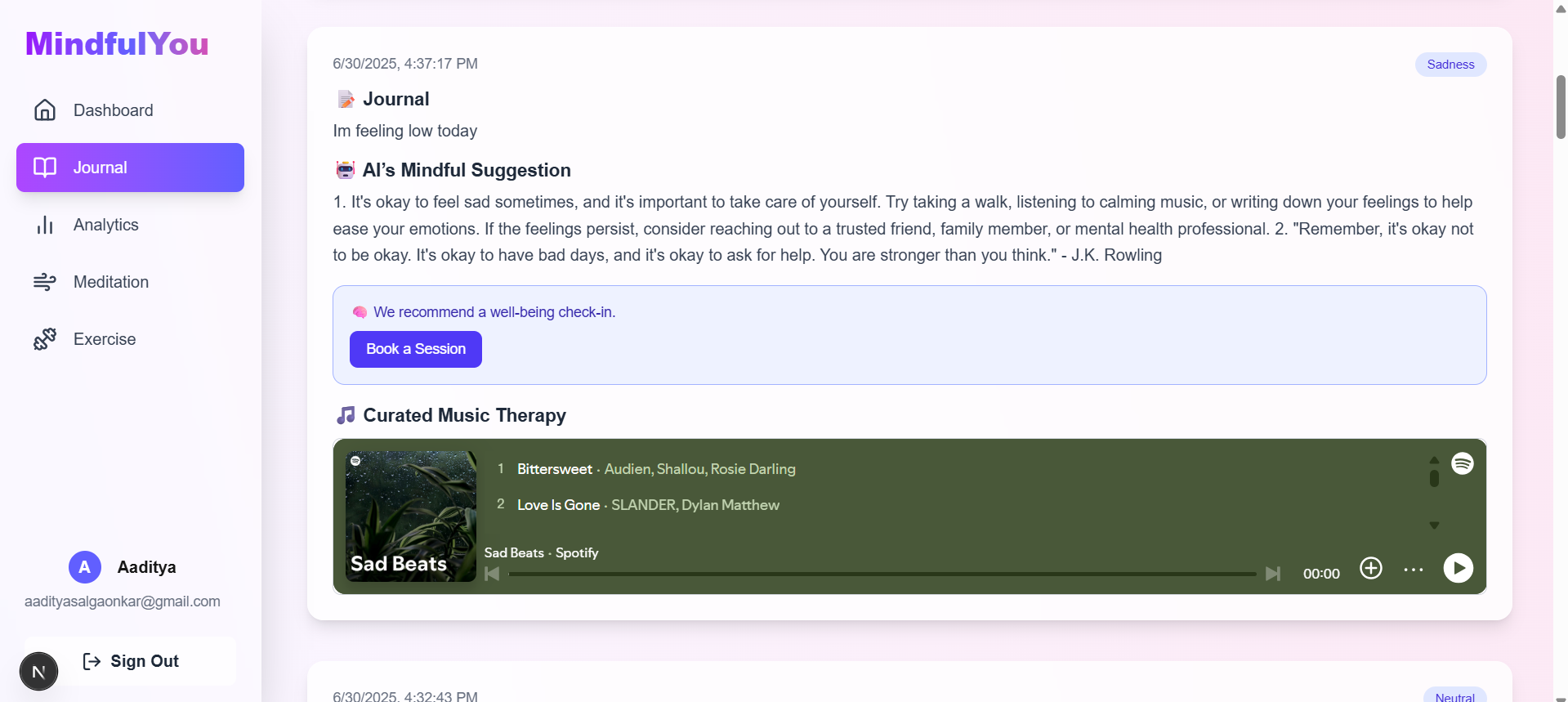The image size is (1568, 702).
Task: Click the sign out arrow icon
Action: (x=92, y=661)
